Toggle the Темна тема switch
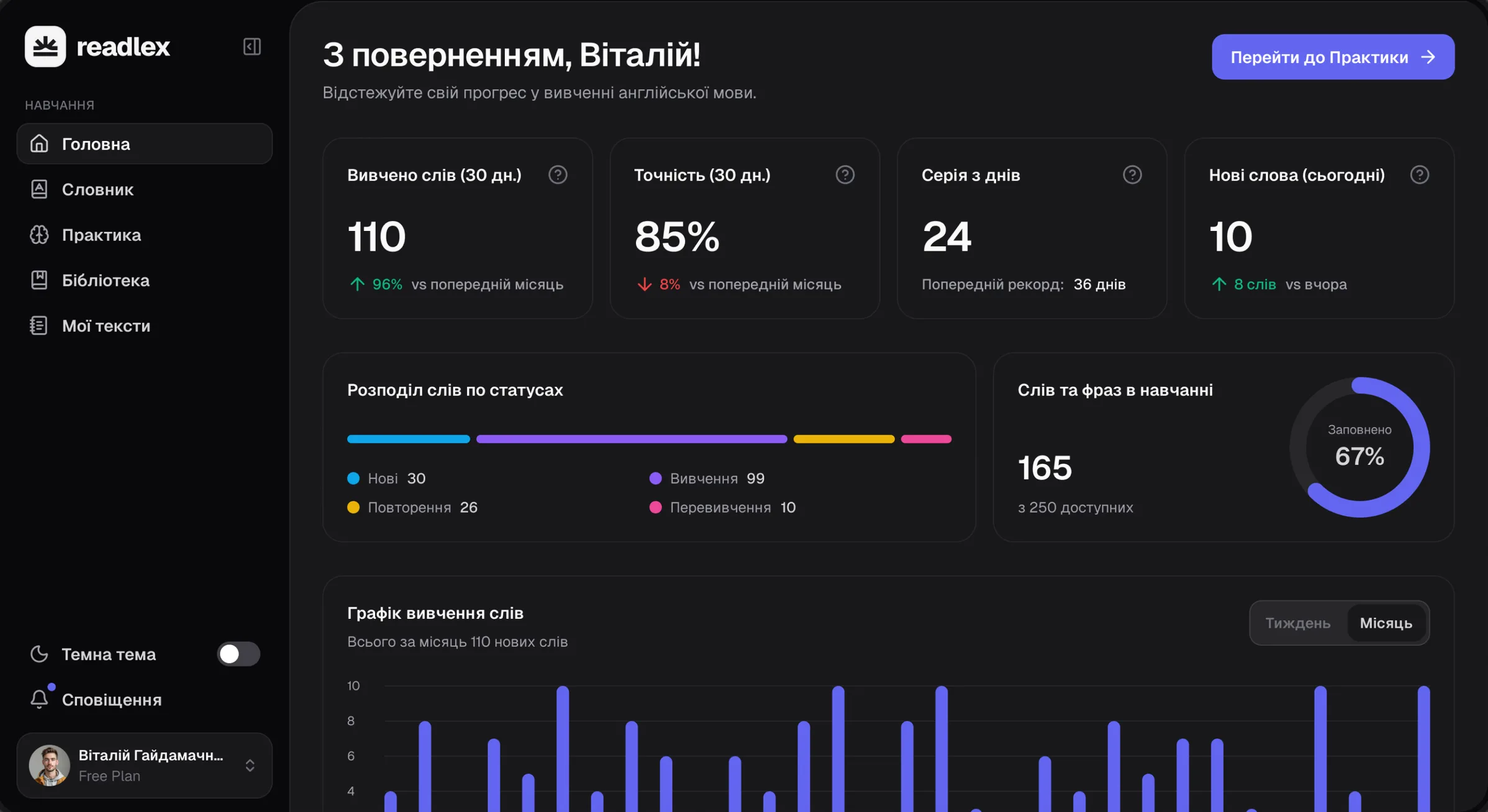This screenshot has height=812, width=1488. 238,654
